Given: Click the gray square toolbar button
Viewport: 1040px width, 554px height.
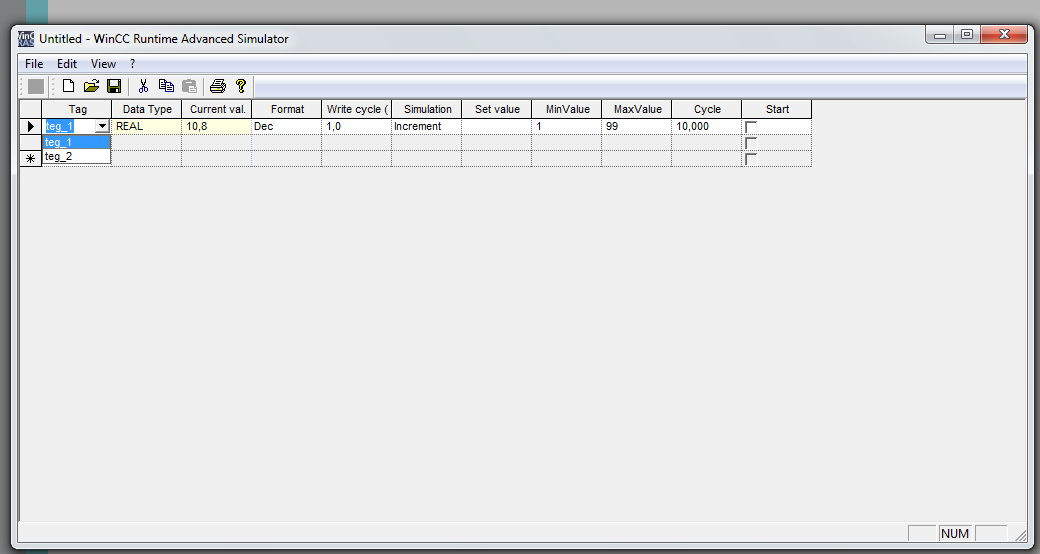Looking at the screenshot, I should (x=36, y=86).
